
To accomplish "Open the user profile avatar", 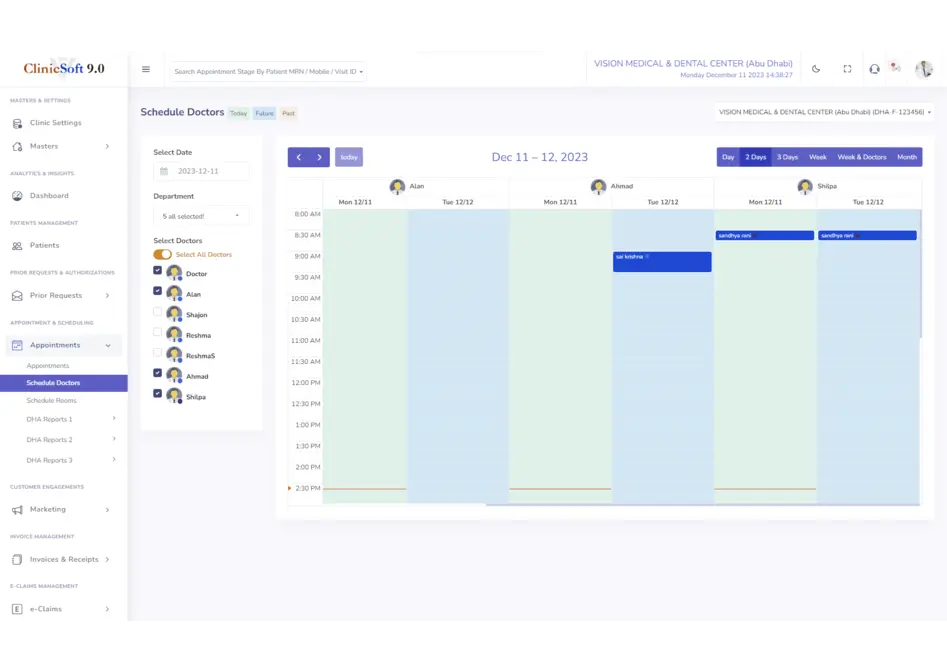I will [x=923, y=69].
